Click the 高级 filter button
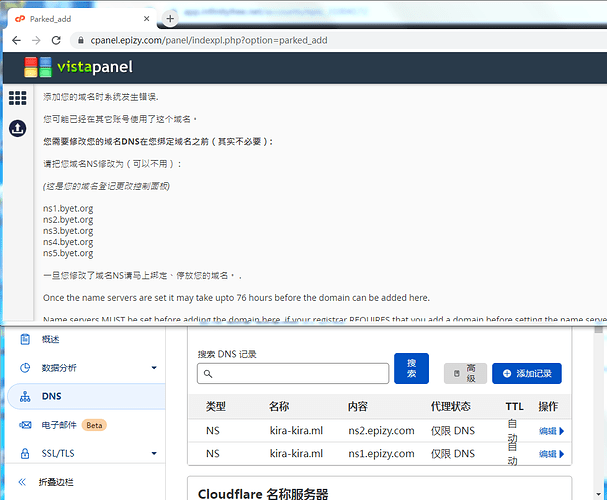 (465, 374)
